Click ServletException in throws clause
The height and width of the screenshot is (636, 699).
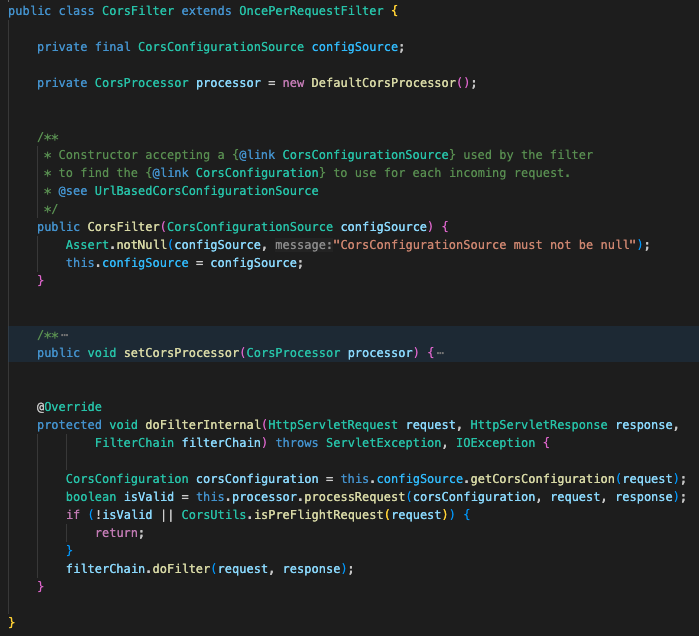(x=383, y=443)
